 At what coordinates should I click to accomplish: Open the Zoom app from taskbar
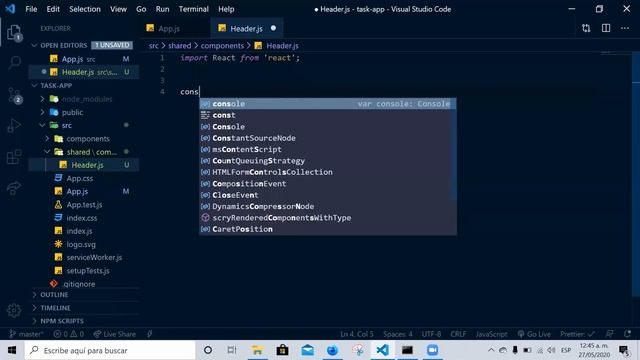click(432, 350)
